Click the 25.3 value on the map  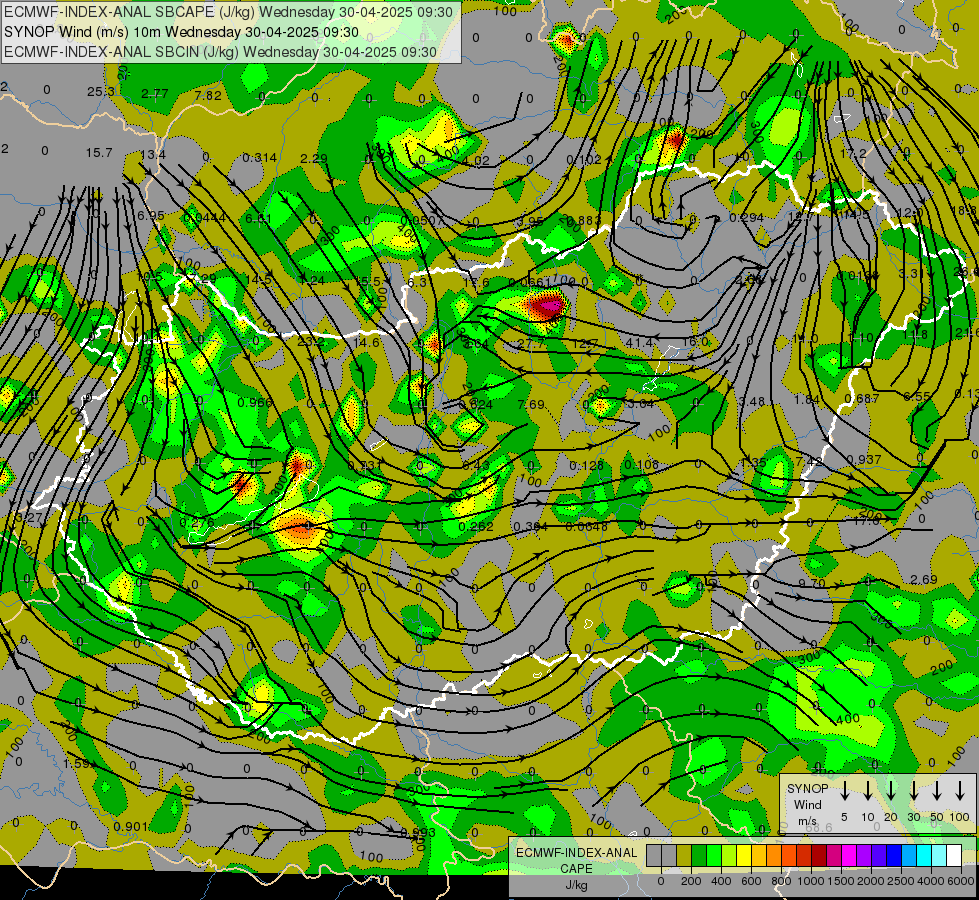coord(101,92)
